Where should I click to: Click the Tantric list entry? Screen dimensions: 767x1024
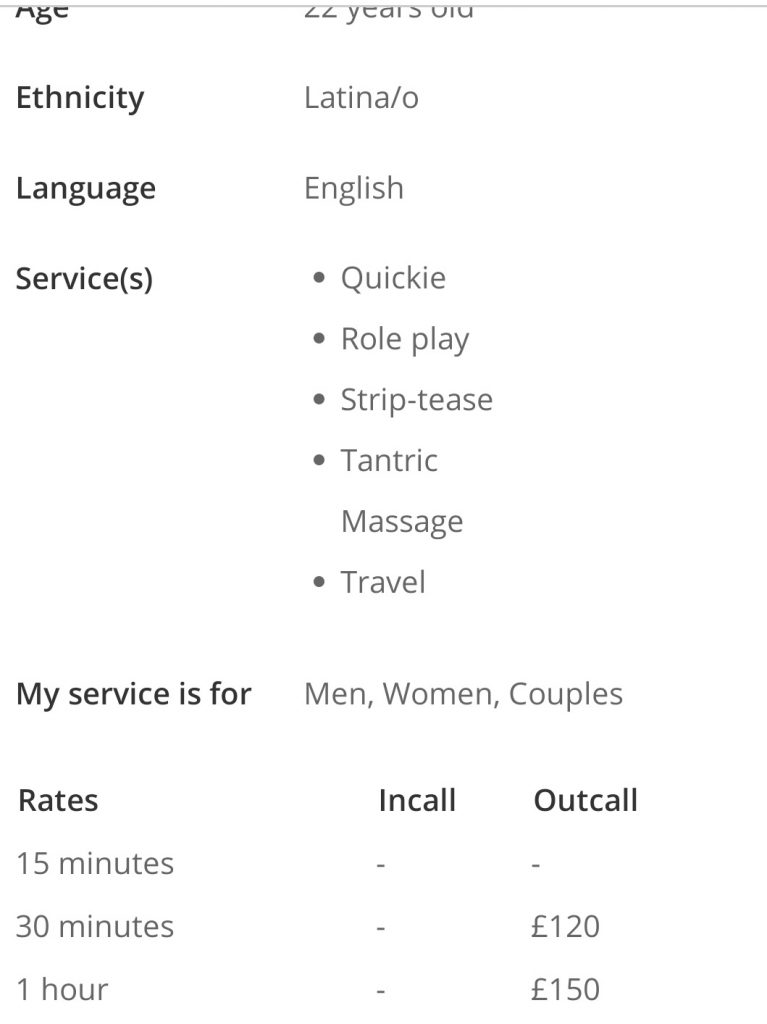pyautogui.click(x=389, y=461)
